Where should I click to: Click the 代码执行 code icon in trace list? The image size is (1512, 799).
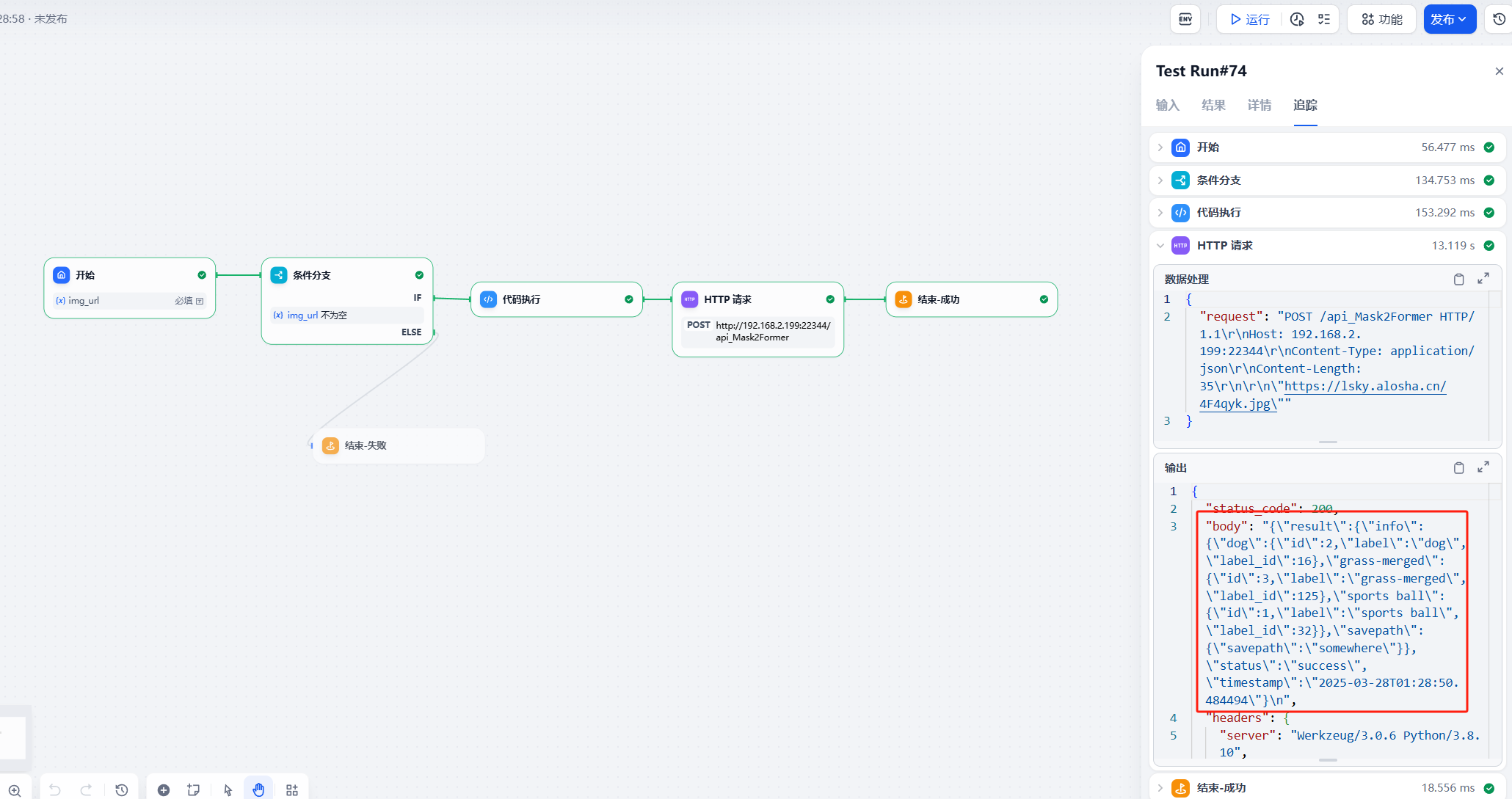pyautogui.click(x=1180, y=213)
